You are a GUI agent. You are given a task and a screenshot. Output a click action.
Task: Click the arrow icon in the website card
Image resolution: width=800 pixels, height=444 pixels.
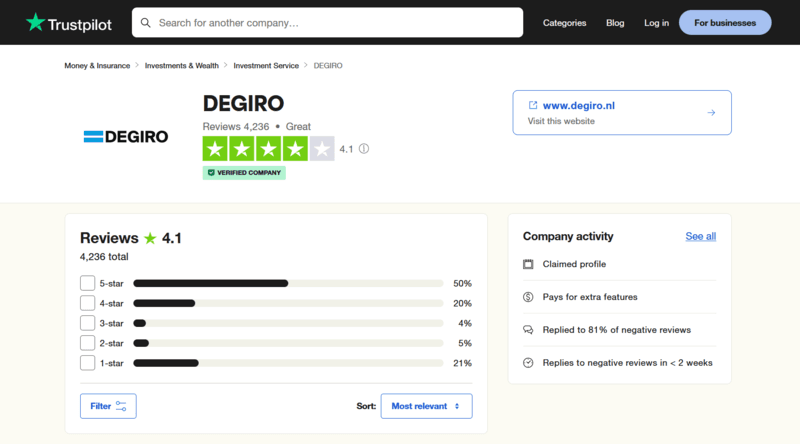tap(711, 113)
